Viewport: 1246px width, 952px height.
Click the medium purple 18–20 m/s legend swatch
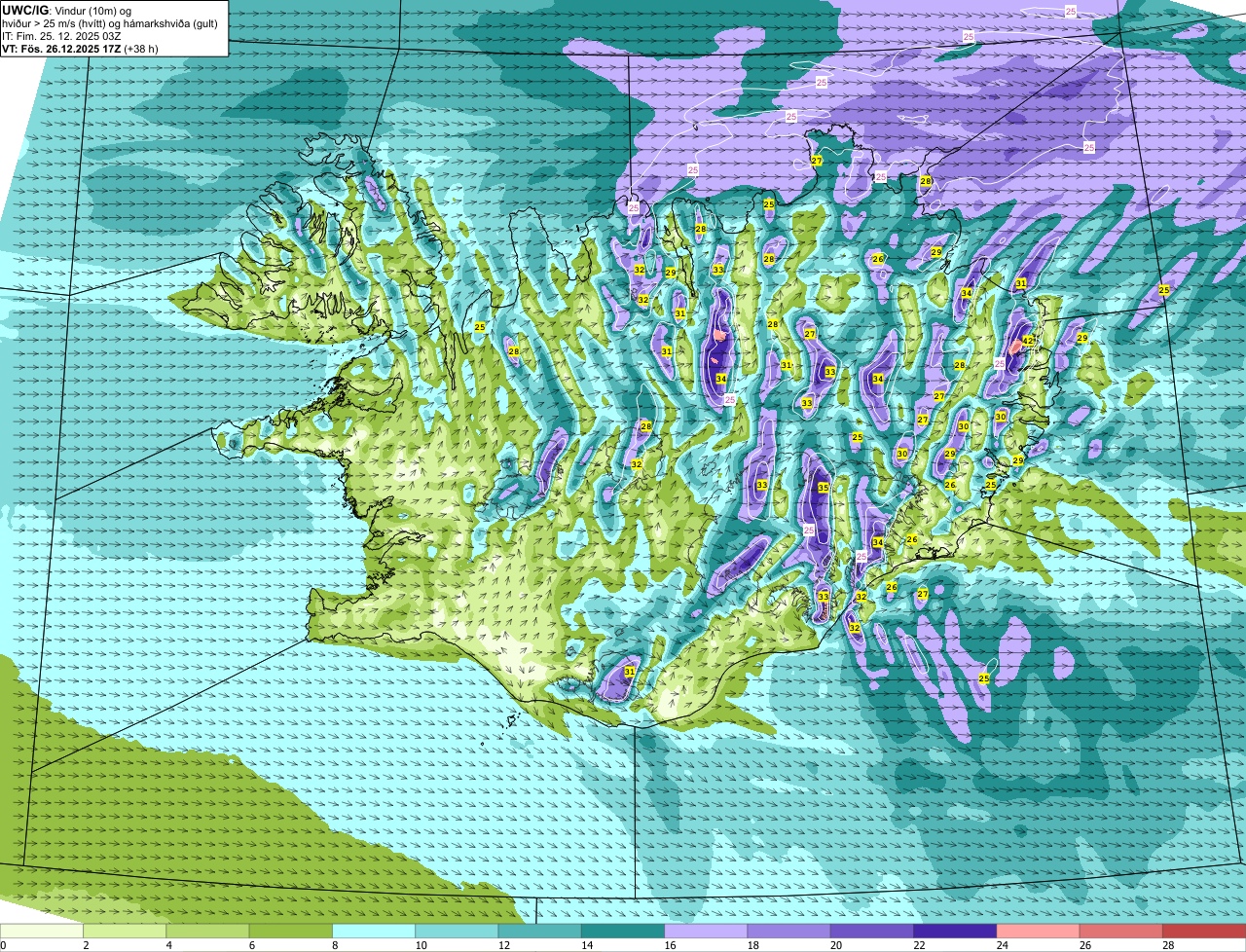pyautogui.click(x=789, y=932)
